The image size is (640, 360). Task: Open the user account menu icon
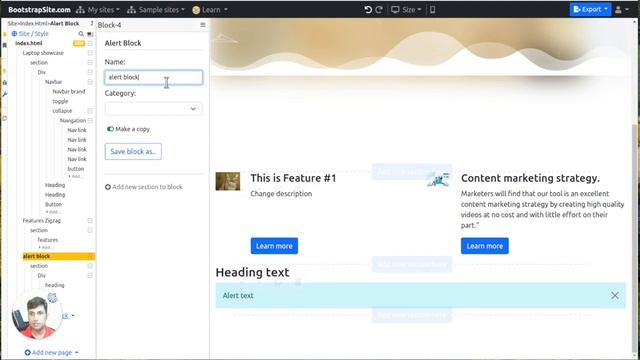[622, 9]
